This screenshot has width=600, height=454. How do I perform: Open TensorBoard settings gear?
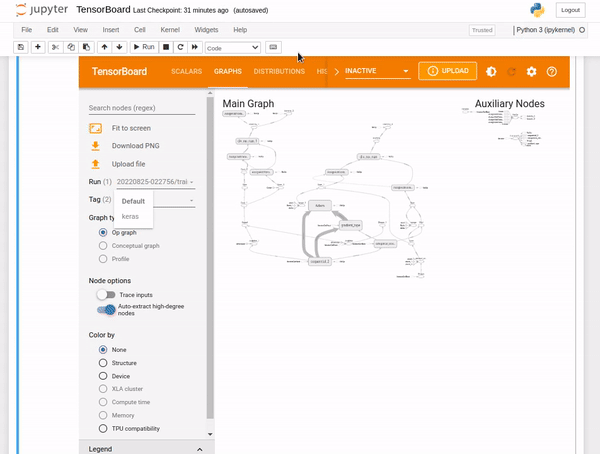tap(532, 72)
